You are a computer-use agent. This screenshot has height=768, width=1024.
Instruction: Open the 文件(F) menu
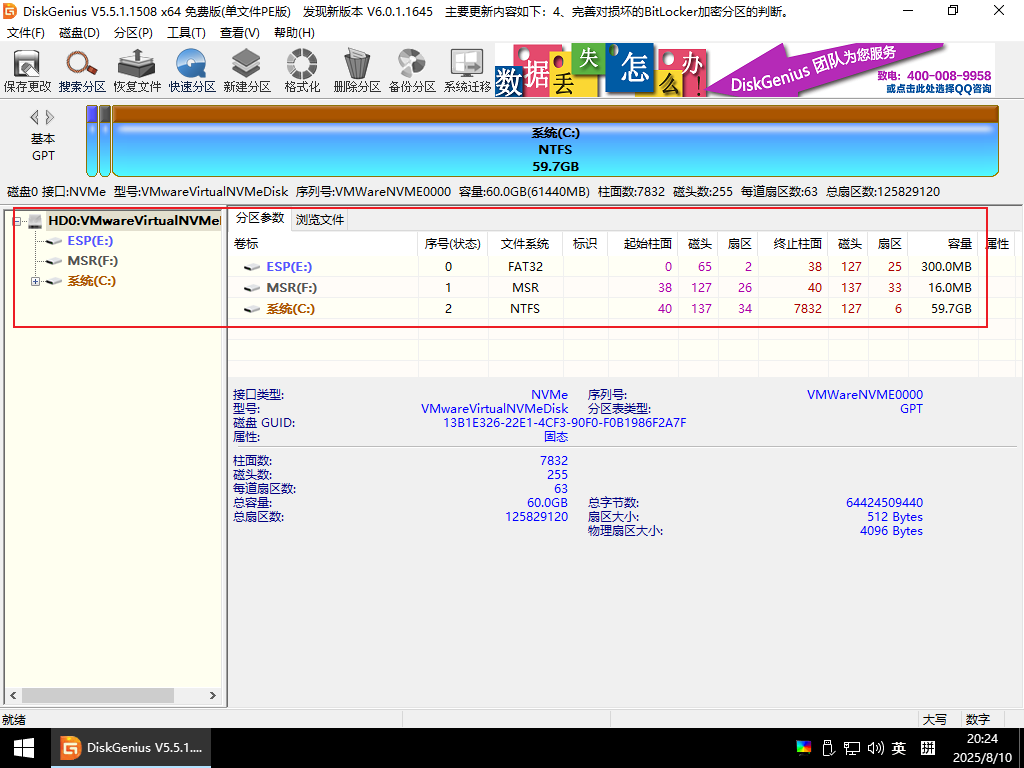[25, 33]
